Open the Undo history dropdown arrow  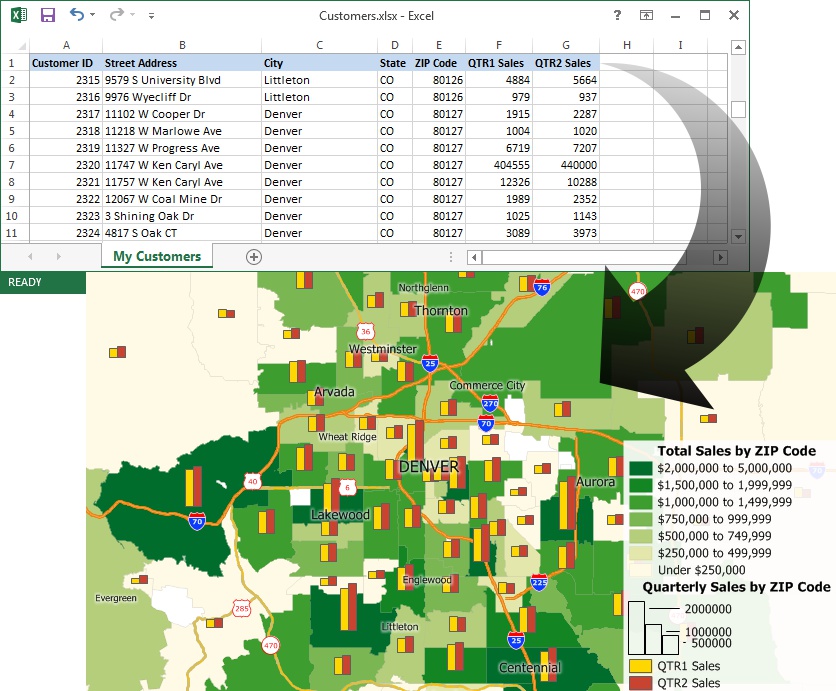point(93,16)
